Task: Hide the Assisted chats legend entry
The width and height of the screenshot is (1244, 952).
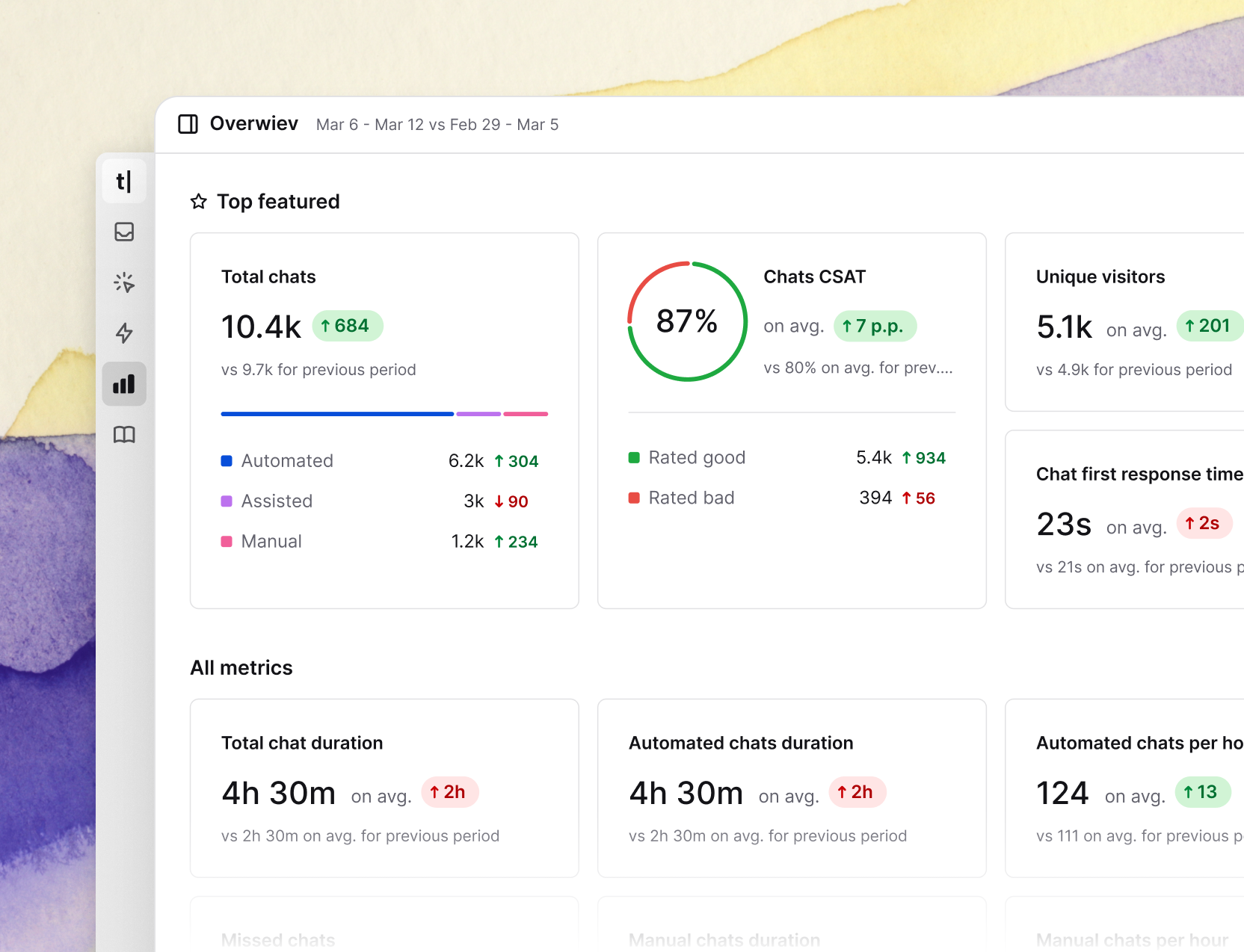Action: point(277,501)
